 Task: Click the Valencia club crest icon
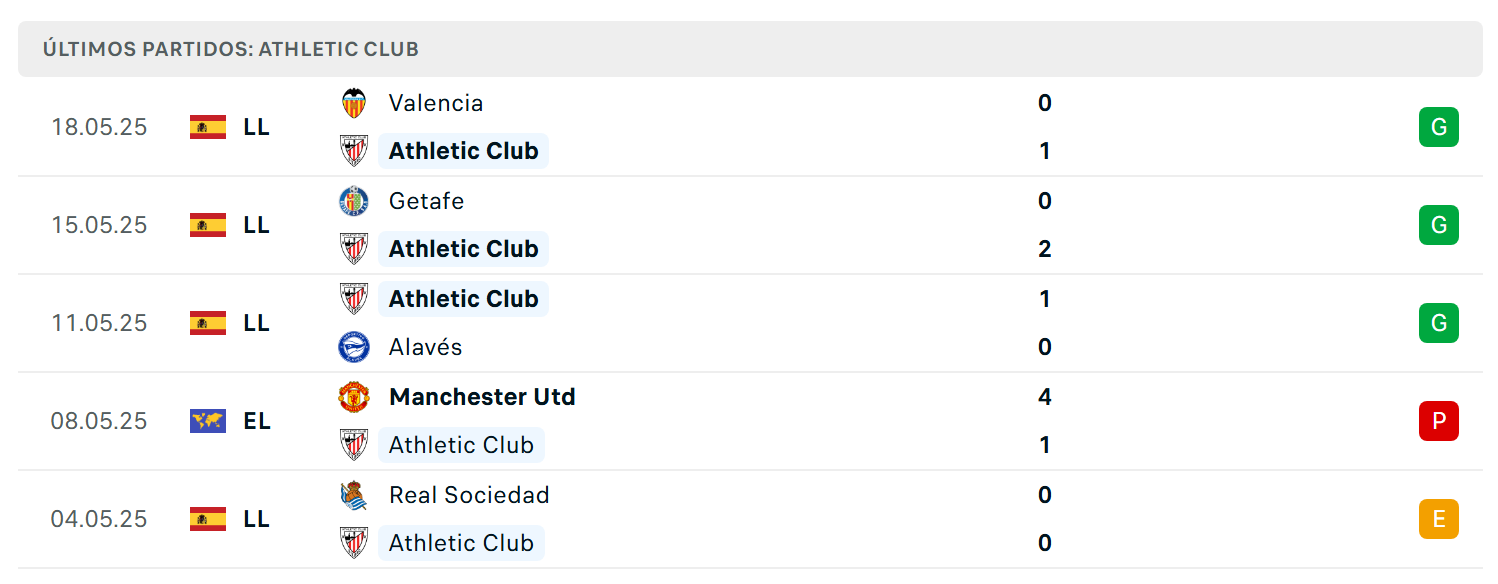tap(354, 103)
